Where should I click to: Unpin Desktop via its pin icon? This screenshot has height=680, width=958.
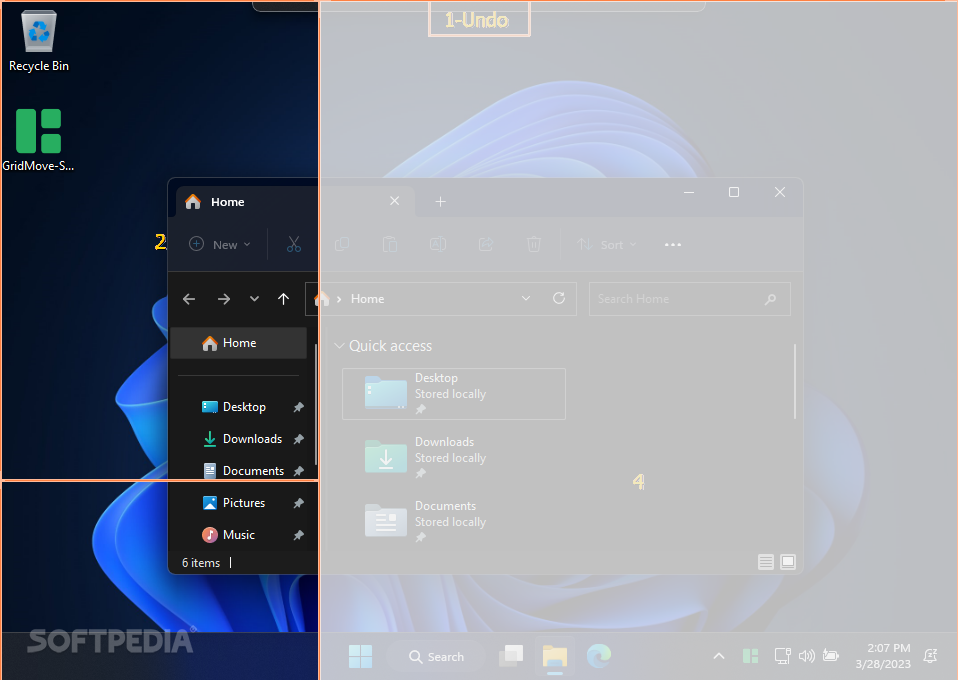[298, 407]
